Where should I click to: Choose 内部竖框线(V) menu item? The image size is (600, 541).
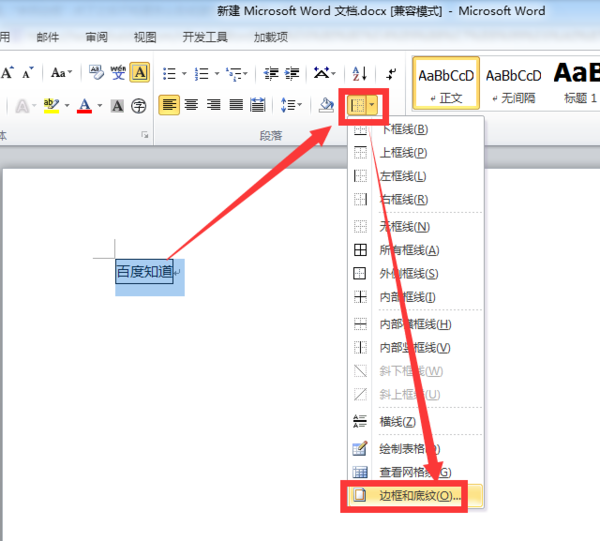click(x=416, y=347)
